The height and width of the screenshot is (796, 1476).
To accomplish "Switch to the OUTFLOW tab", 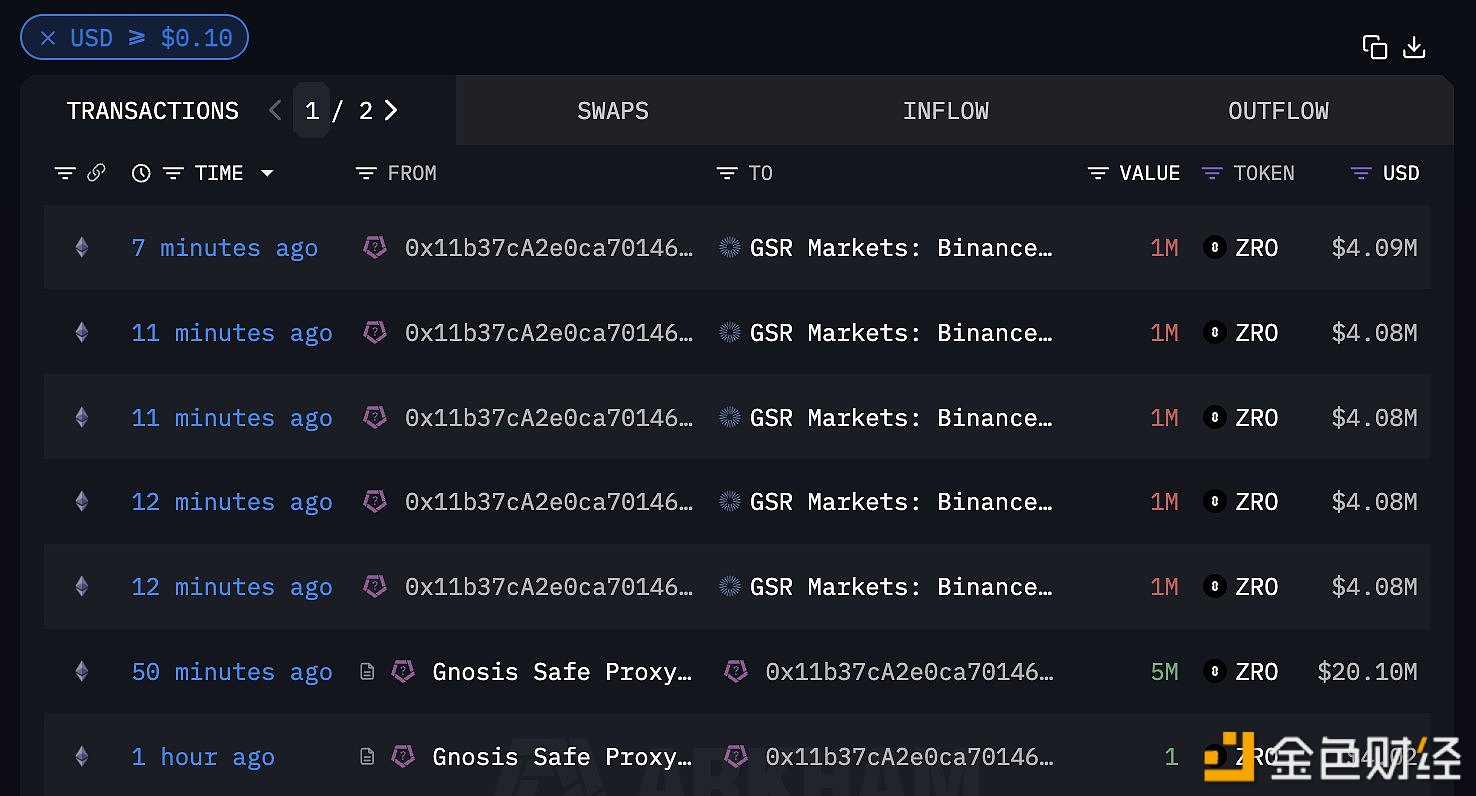I will (x=1279, y=111).
